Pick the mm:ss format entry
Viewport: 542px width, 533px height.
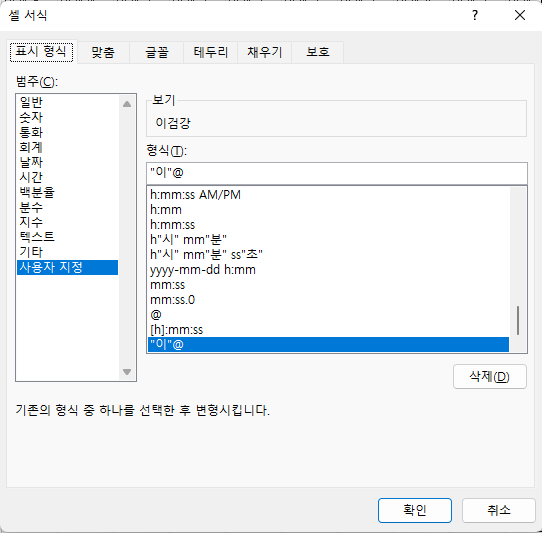click(328, 285)
